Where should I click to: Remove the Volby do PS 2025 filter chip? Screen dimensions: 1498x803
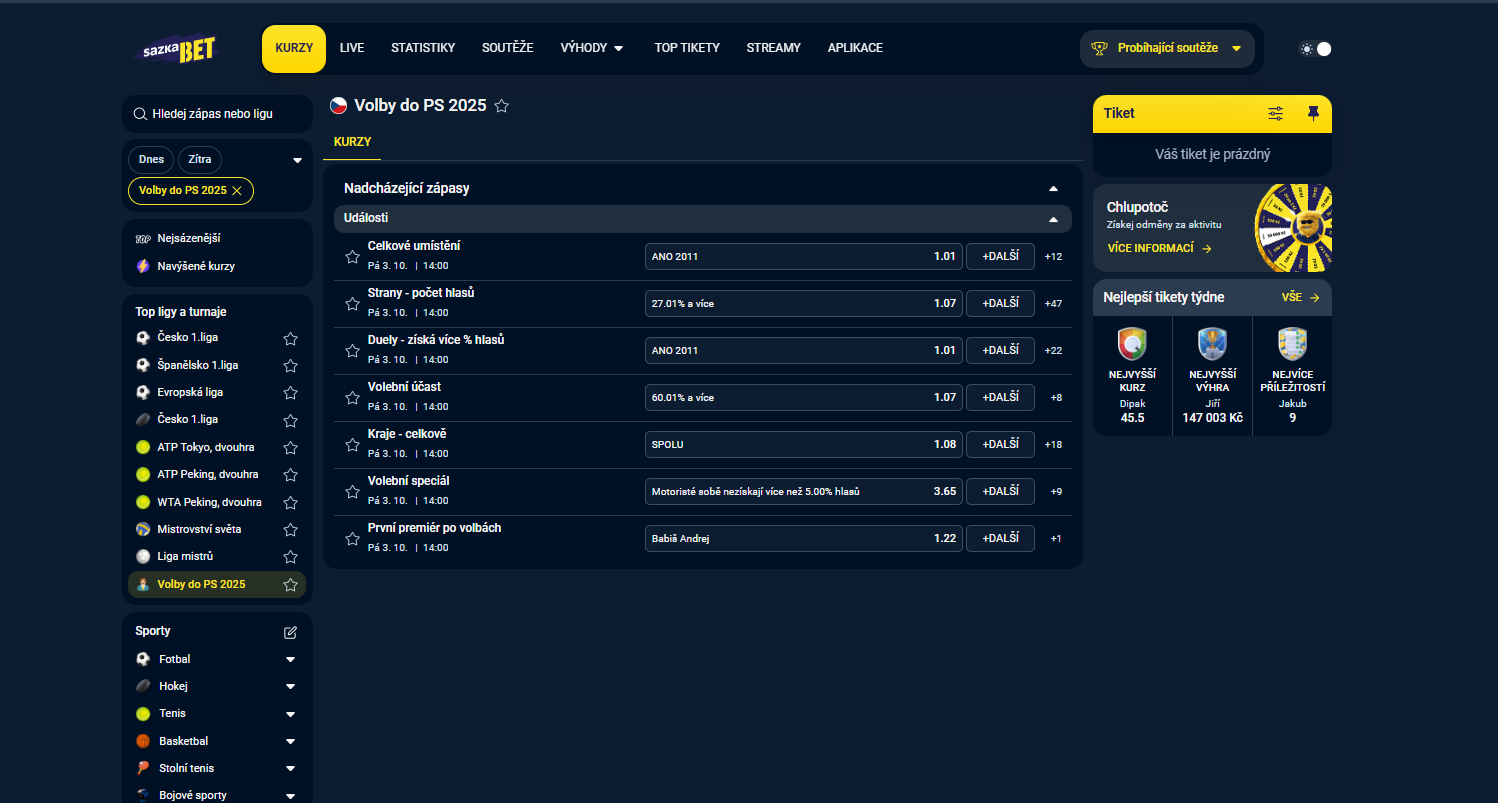(237, 190)
